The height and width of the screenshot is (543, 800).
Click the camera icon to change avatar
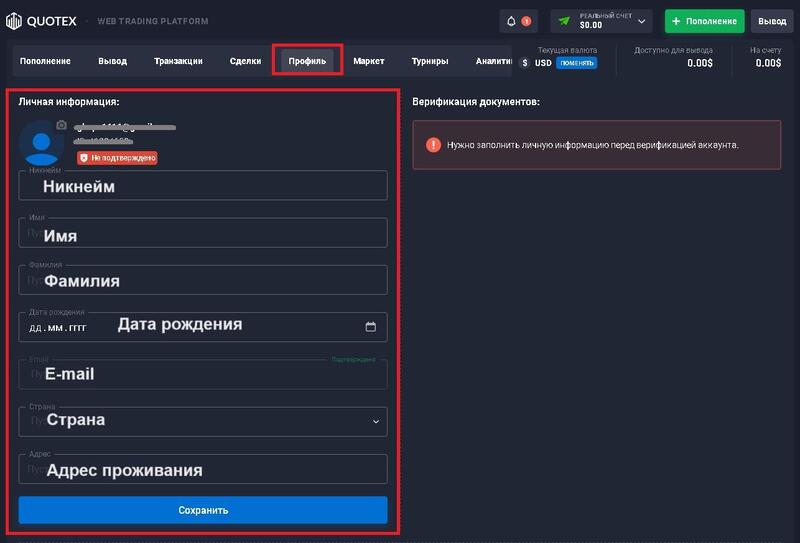point(61,125)
